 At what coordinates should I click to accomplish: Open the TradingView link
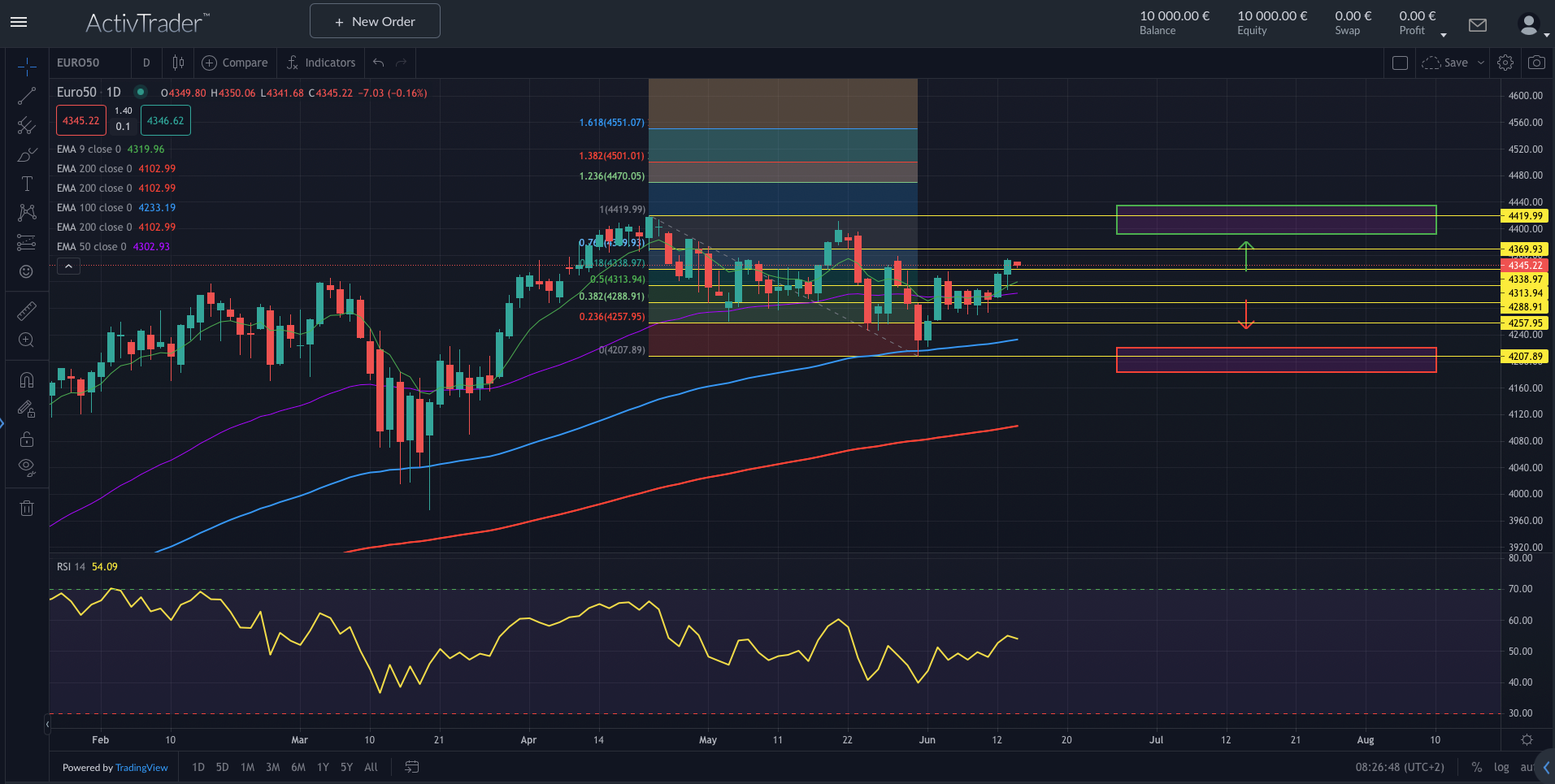coord(141,767)
